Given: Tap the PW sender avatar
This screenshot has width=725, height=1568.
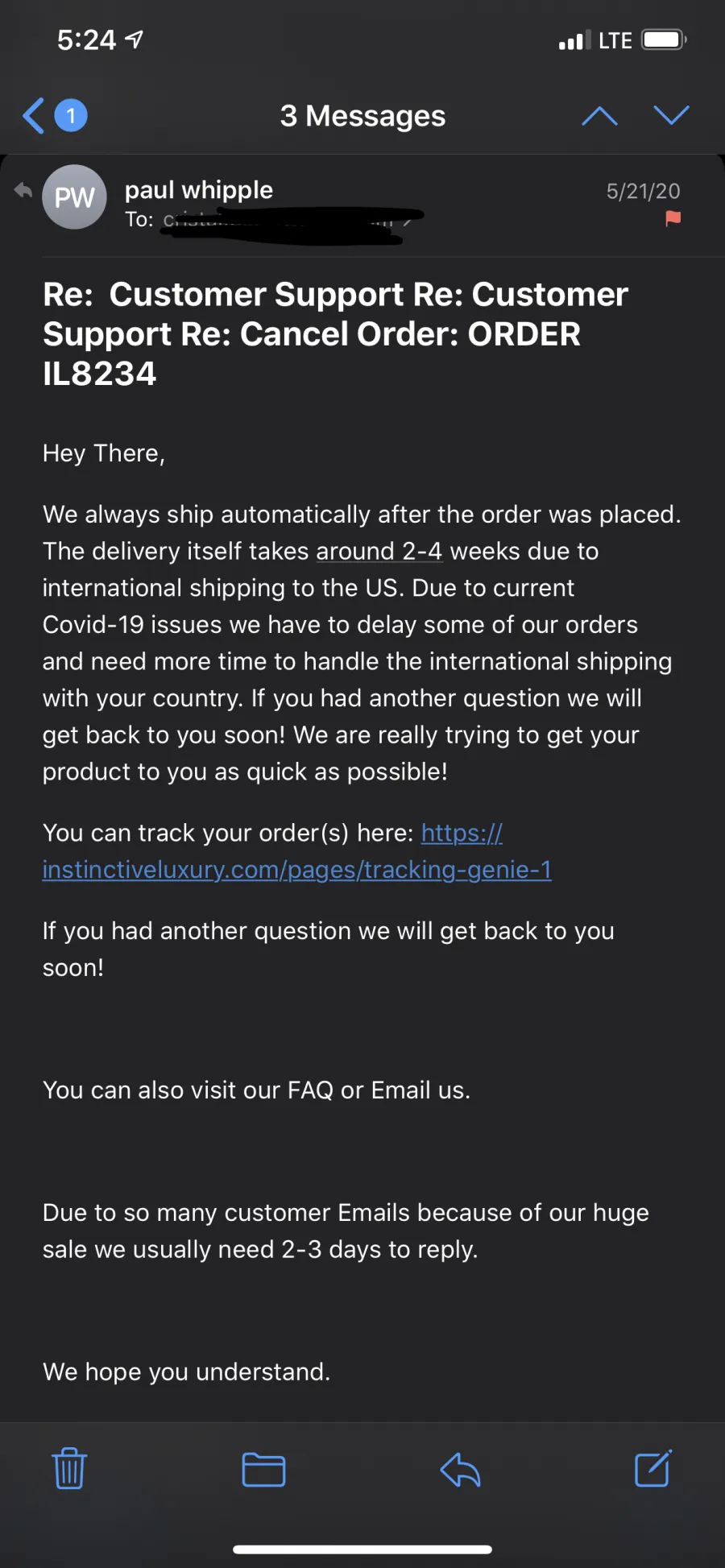Looking at the screenshot, I should click(74, 197).
